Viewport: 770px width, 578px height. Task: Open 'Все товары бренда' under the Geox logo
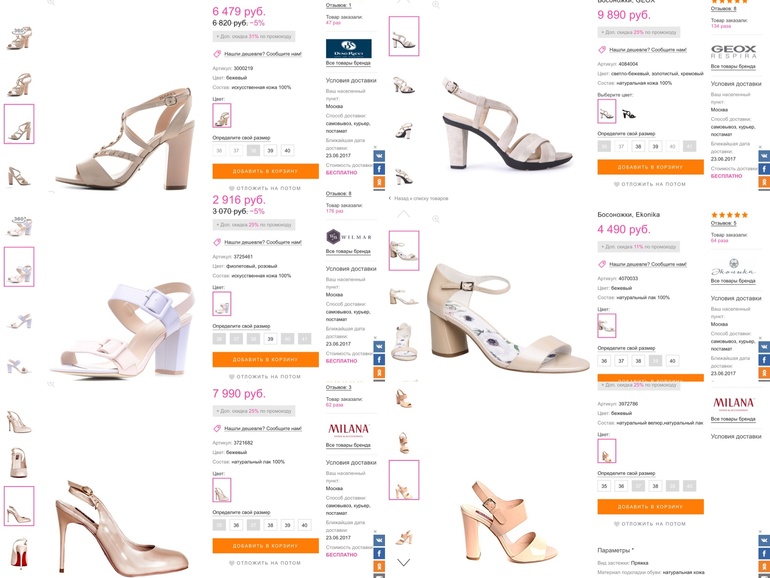(733, 66)
